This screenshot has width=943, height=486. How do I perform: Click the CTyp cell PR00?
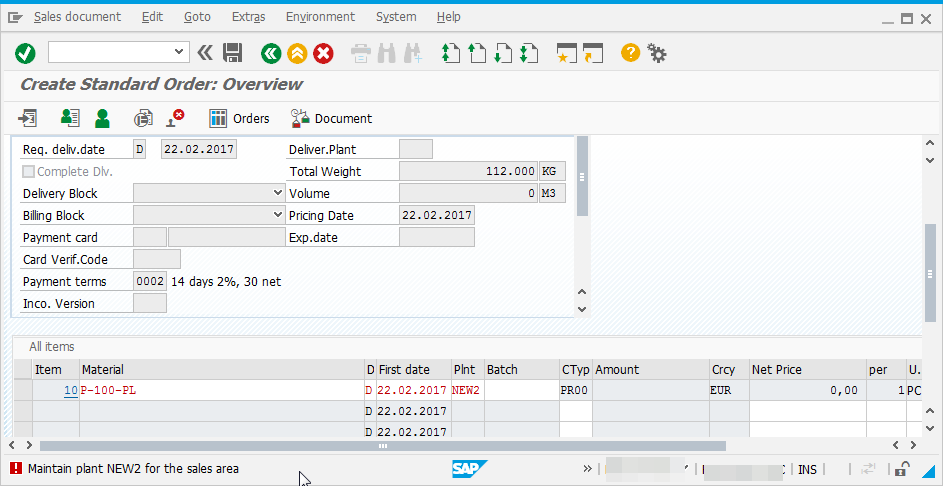[576, 390]
